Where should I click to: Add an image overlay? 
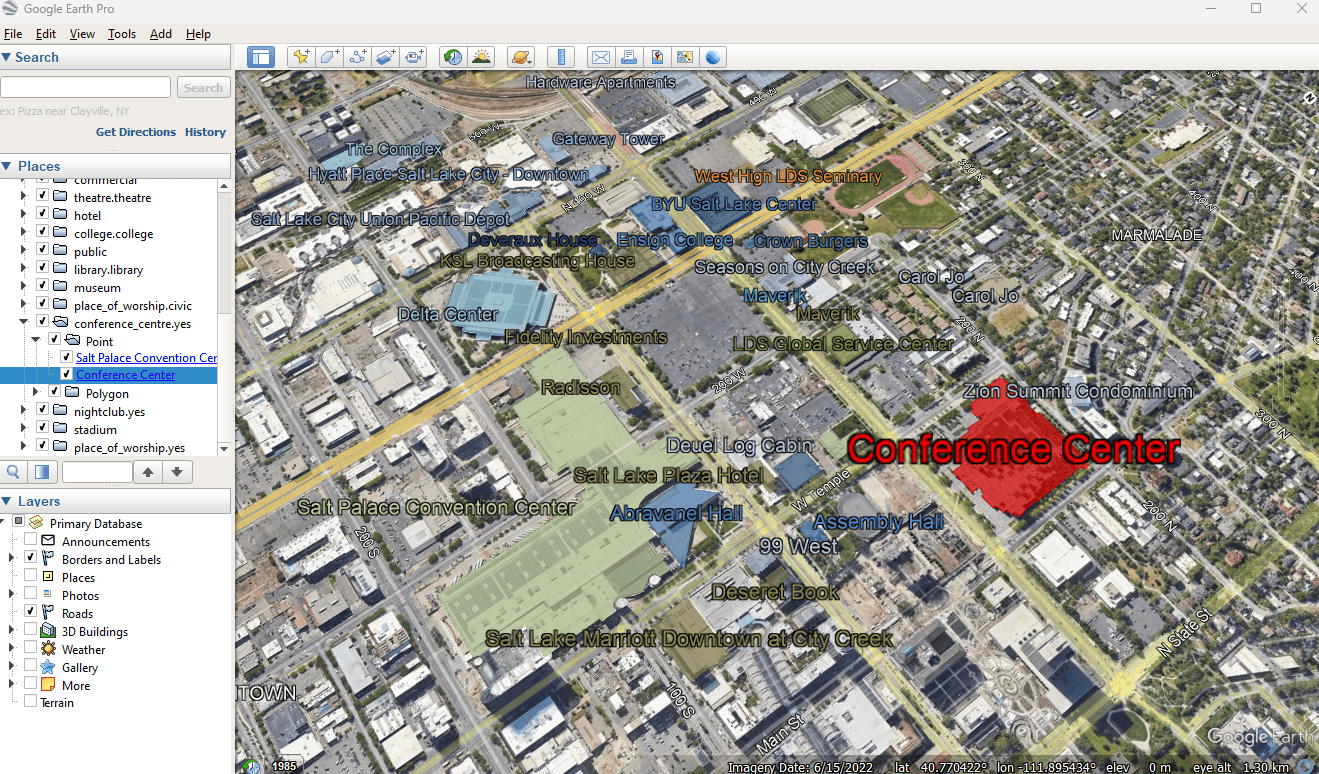(x=386, y=57)
